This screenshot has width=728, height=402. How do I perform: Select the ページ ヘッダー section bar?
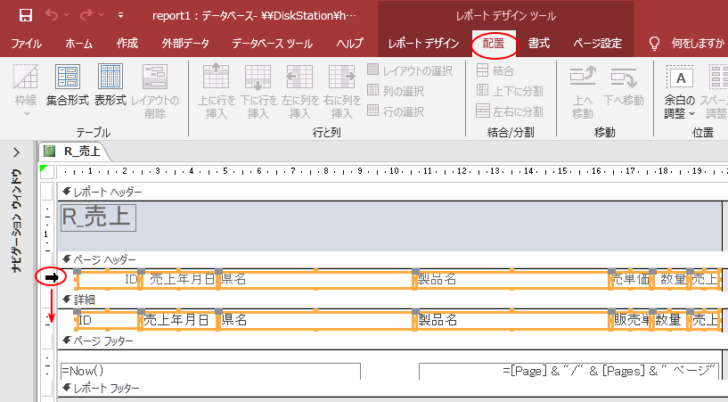tap(390, 259)
